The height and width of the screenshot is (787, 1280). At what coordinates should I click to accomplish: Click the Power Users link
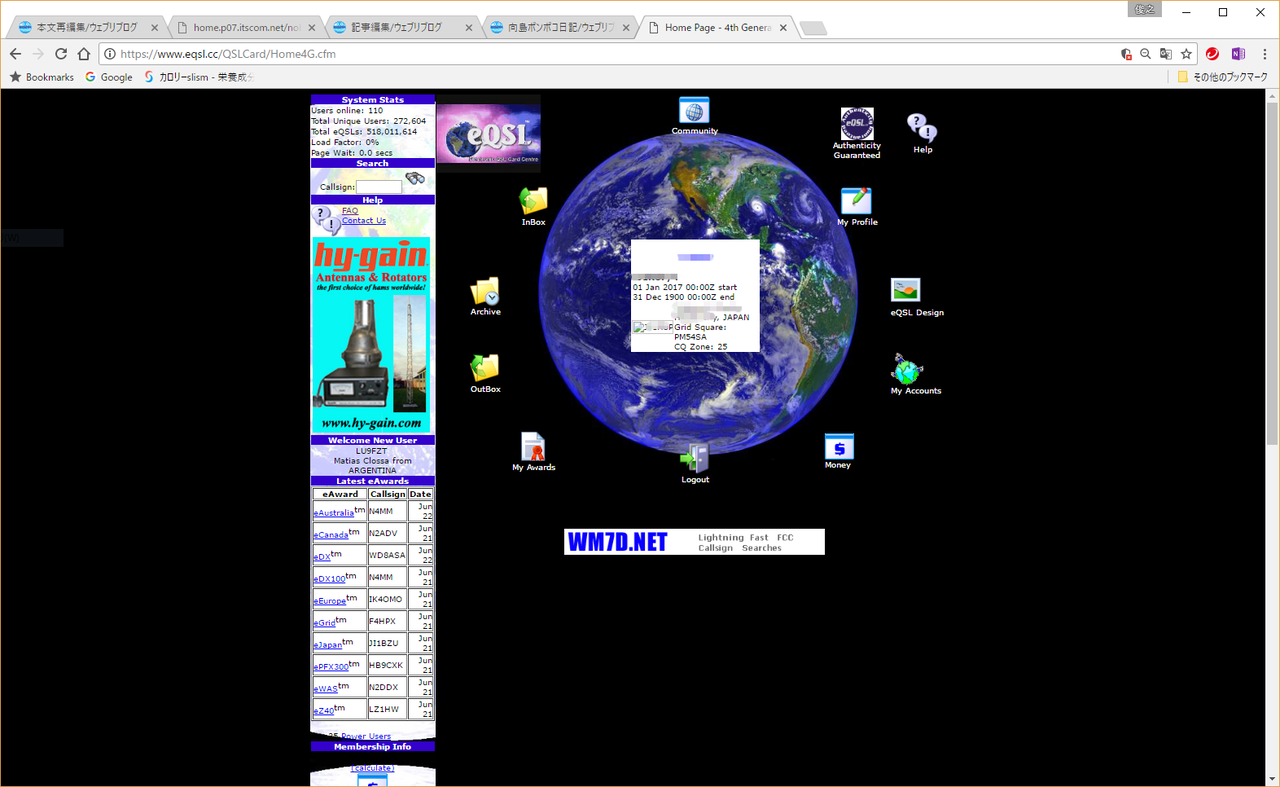(x=366, y=736)
